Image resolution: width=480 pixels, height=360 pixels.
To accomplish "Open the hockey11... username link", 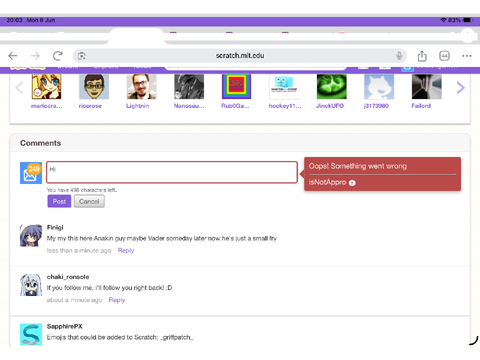I will [285, 106].
